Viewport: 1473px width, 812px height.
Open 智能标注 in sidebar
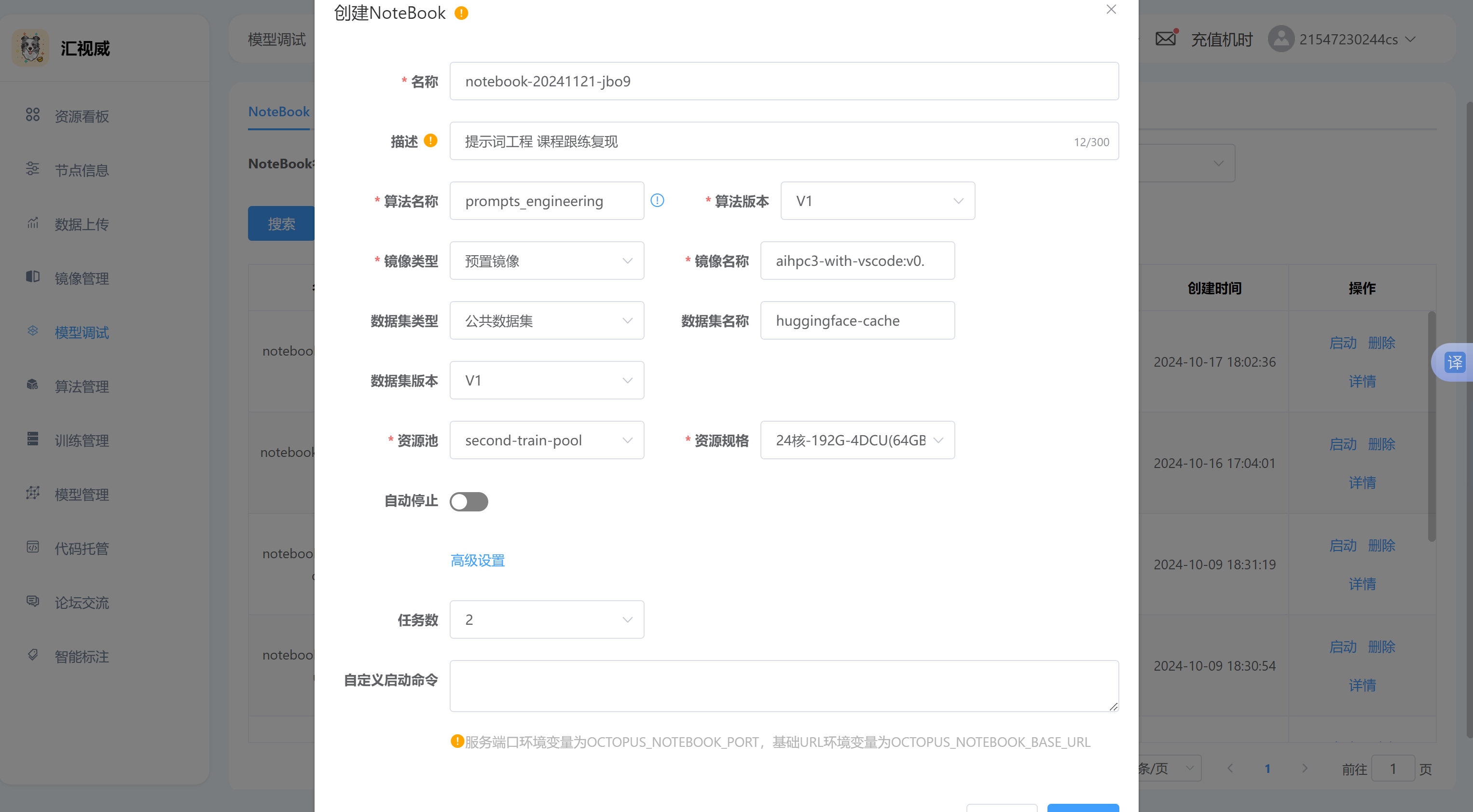coord(82,657)
